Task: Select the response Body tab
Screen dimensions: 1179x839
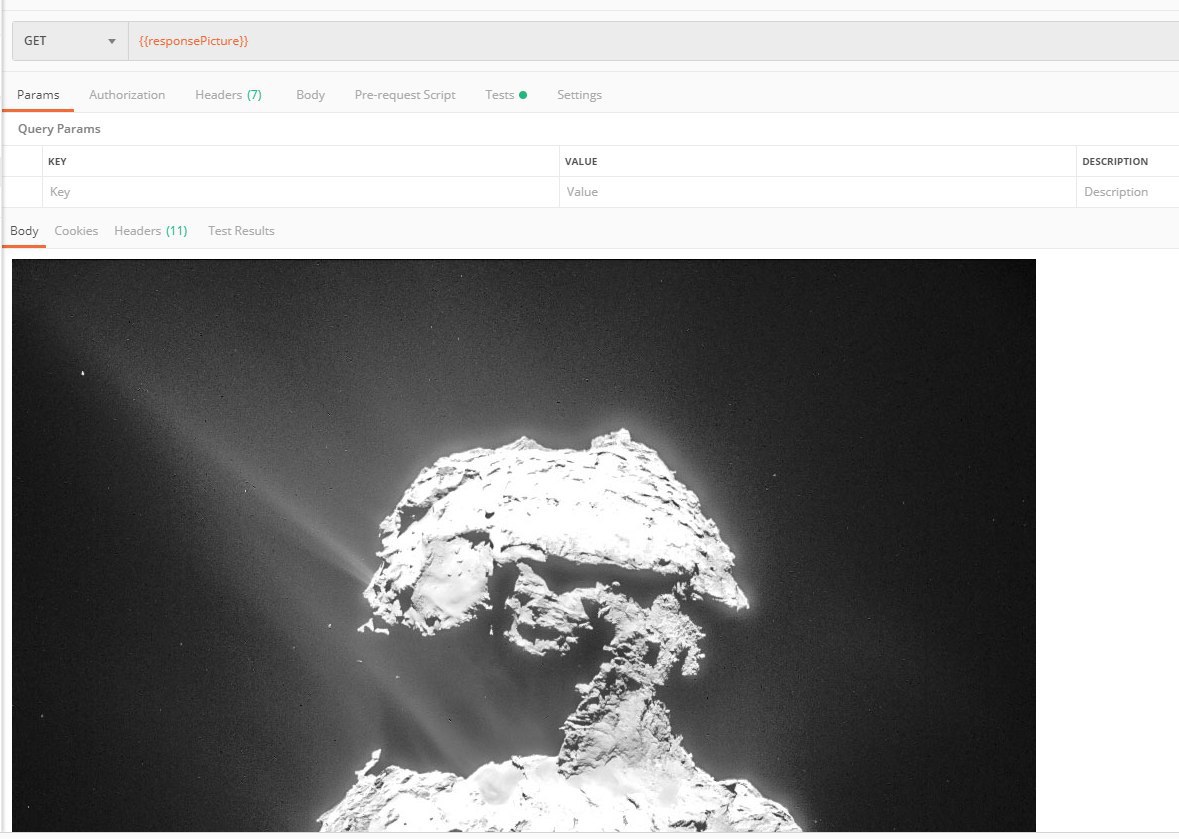Action: pyautogui.click(x=24, y=231)
